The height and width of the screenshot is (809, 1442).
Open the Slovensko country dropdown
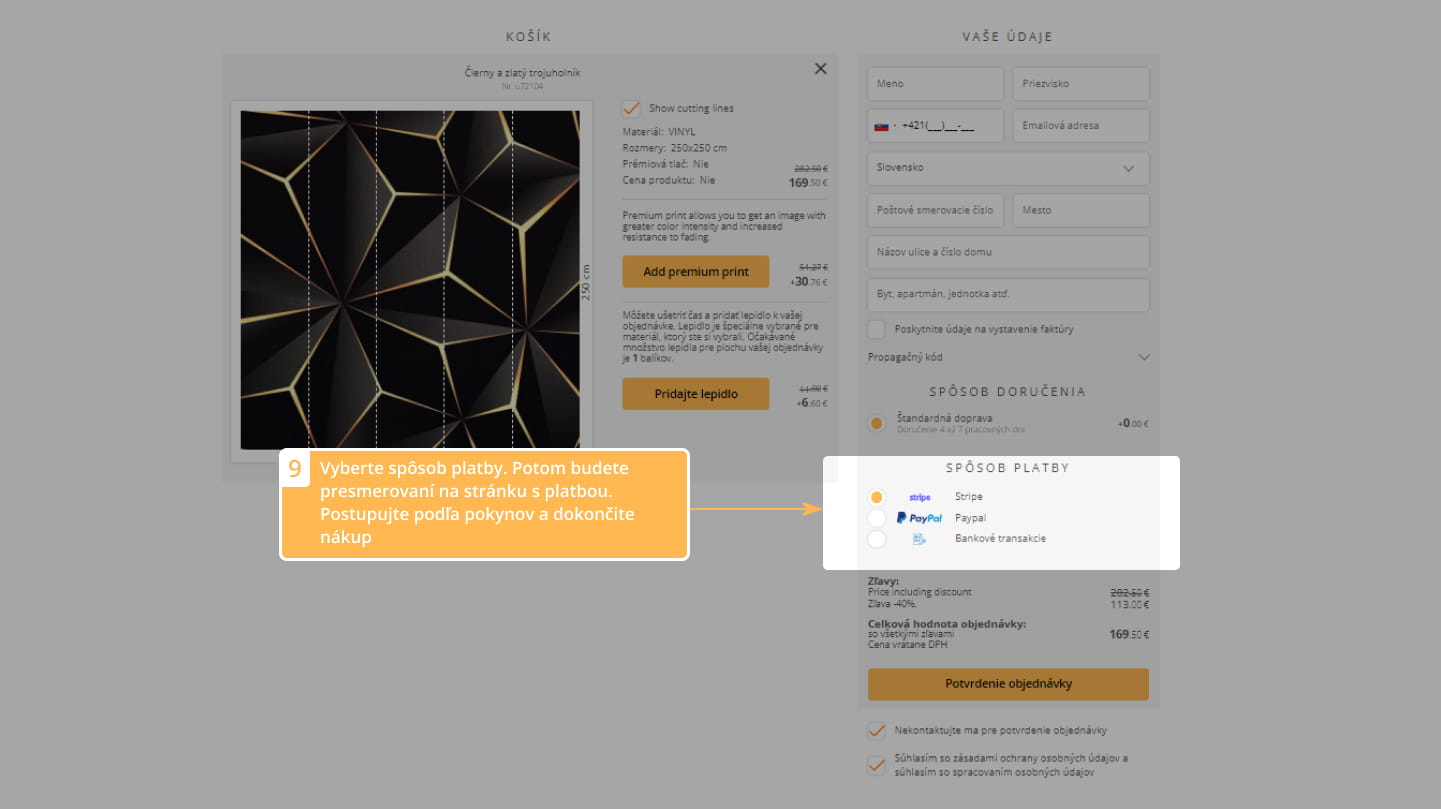(1008, 168)
